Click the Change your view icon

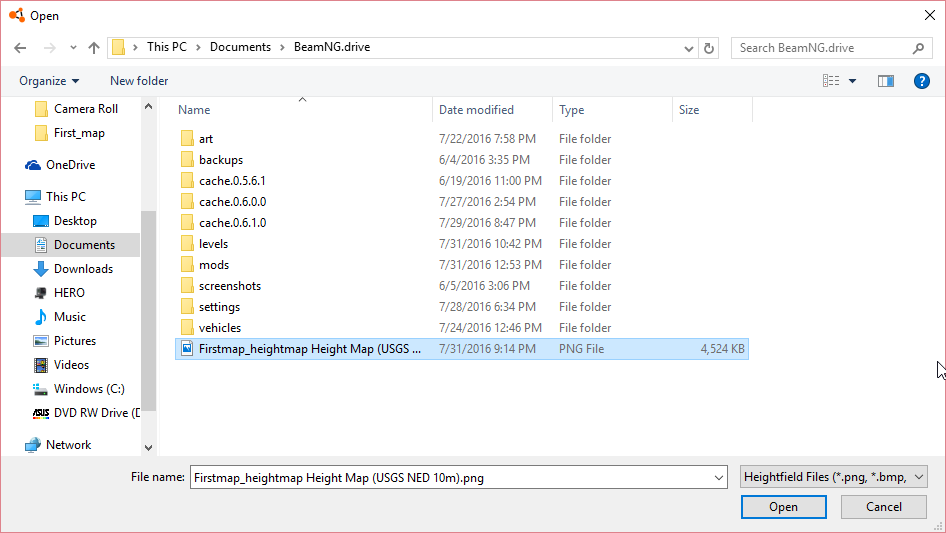[831, 81]
